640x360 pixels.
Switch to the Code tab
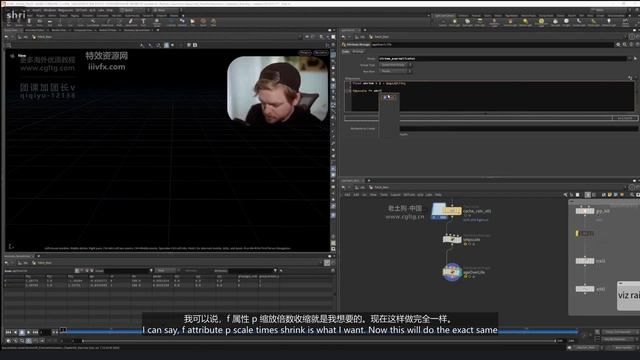click(345, 51)
